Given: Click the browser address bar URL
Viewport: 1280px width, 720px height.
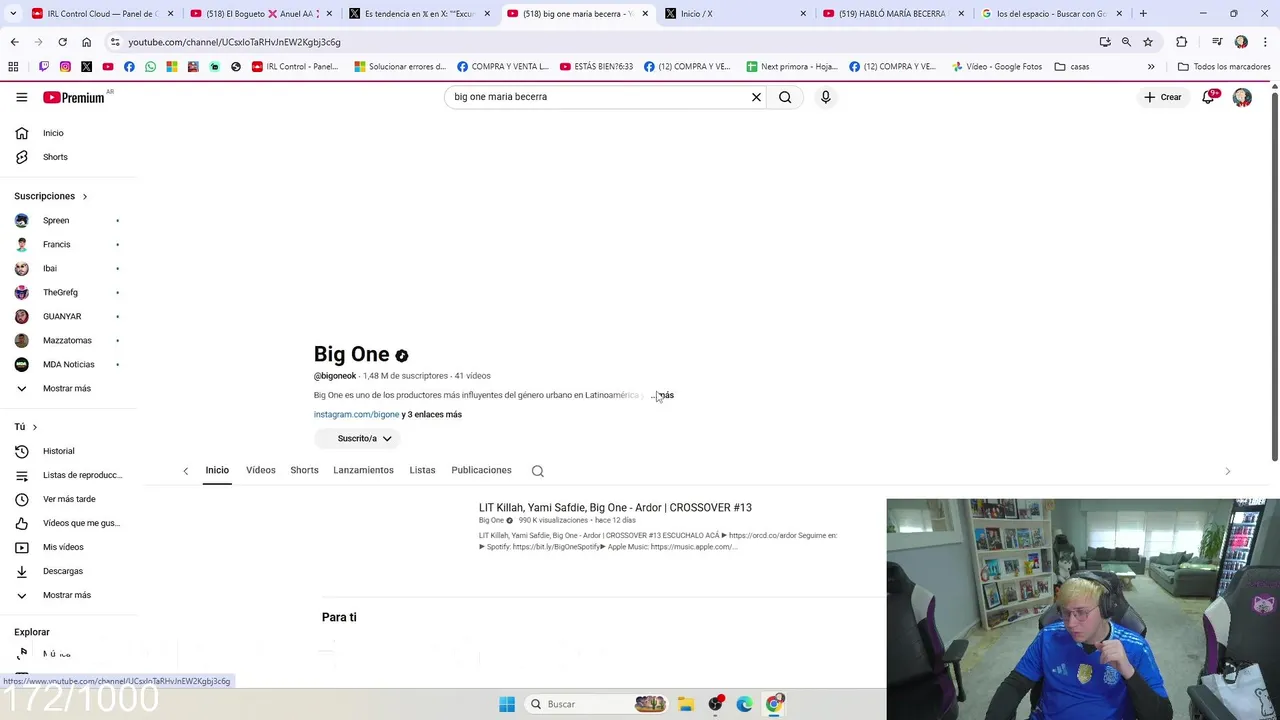Looking at the screenshot, I should 234,42.
